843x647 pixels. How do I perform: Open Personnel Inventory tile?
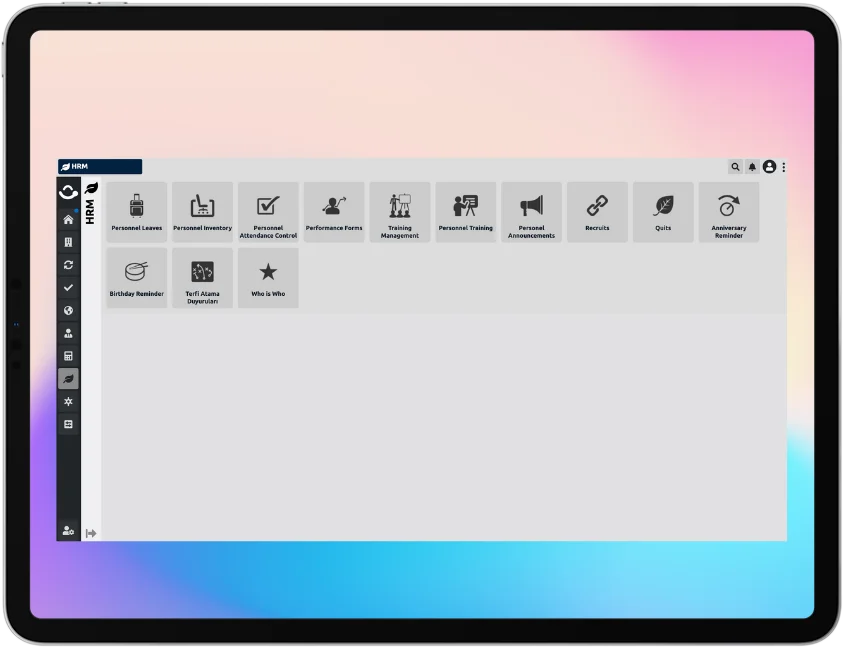[202, 211]
